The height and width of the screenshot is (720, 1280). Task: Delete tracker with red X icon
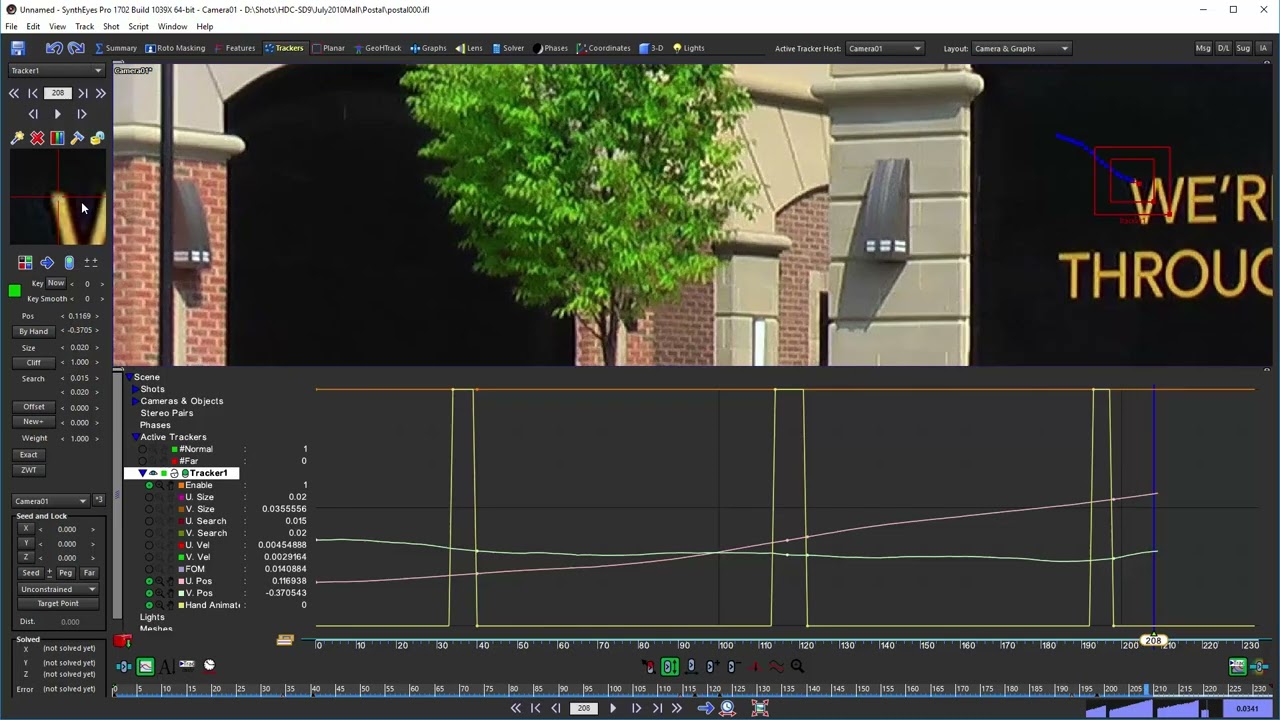[x=37, y=138]
